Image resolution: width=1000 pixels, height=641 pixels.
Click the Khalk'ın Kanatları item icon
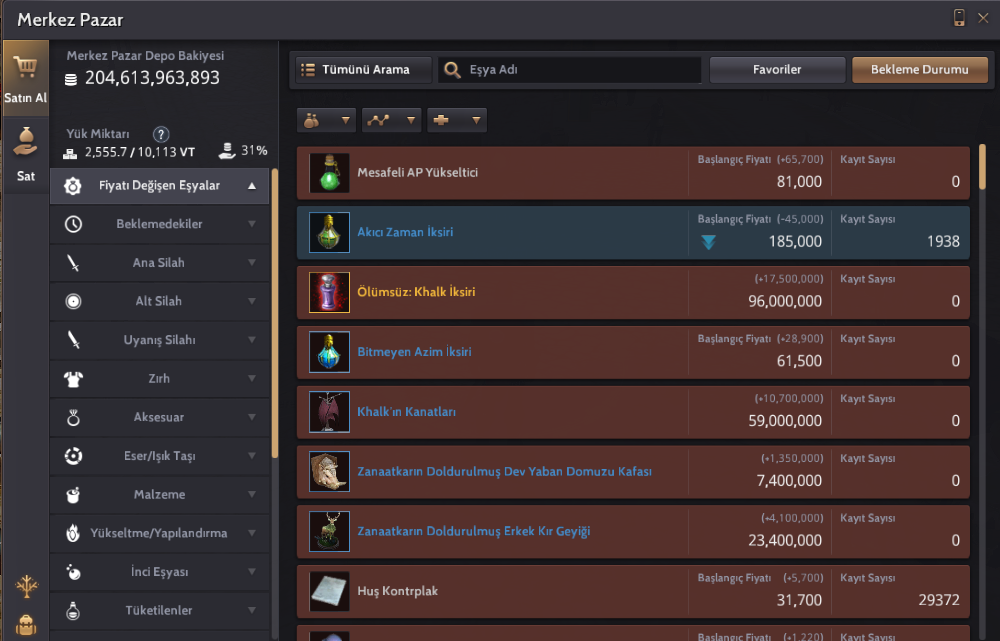(329, 412)
